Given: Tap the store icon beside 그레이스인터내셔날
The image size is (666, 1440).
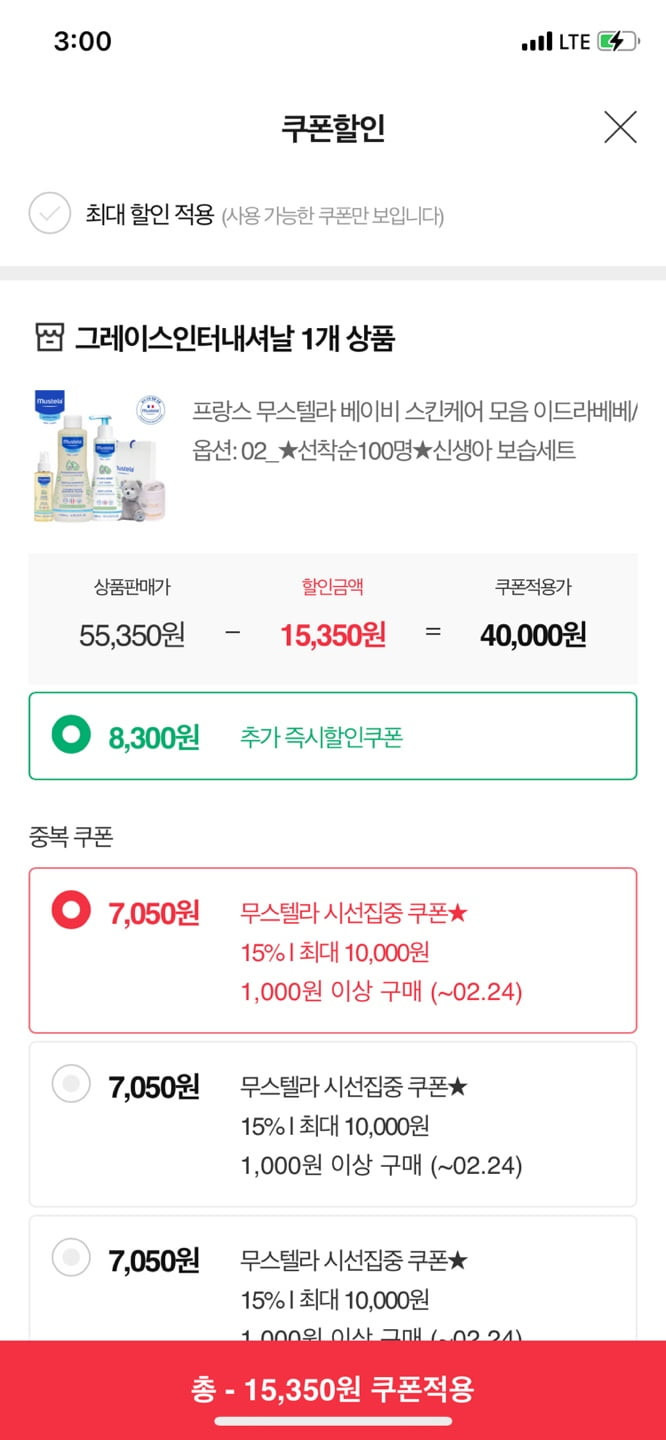Looking at the screenshot, I should click(x=49, y=338).
